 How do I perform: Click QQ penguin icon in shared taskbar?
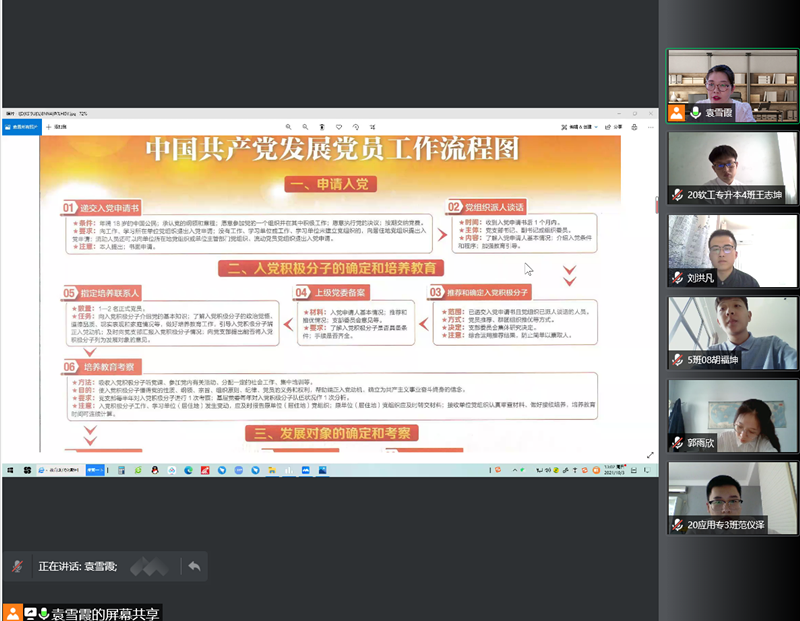coord(155,470)
